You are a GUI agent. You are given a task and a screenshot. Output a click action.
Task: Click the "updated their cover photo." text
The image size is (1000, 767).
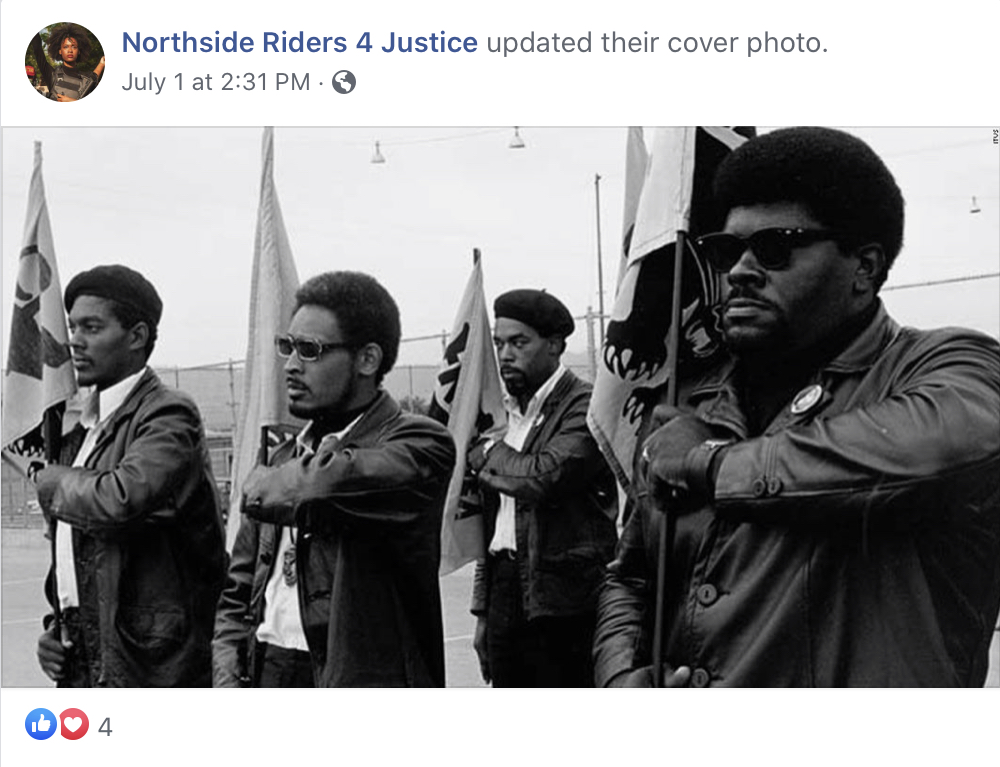657,43
